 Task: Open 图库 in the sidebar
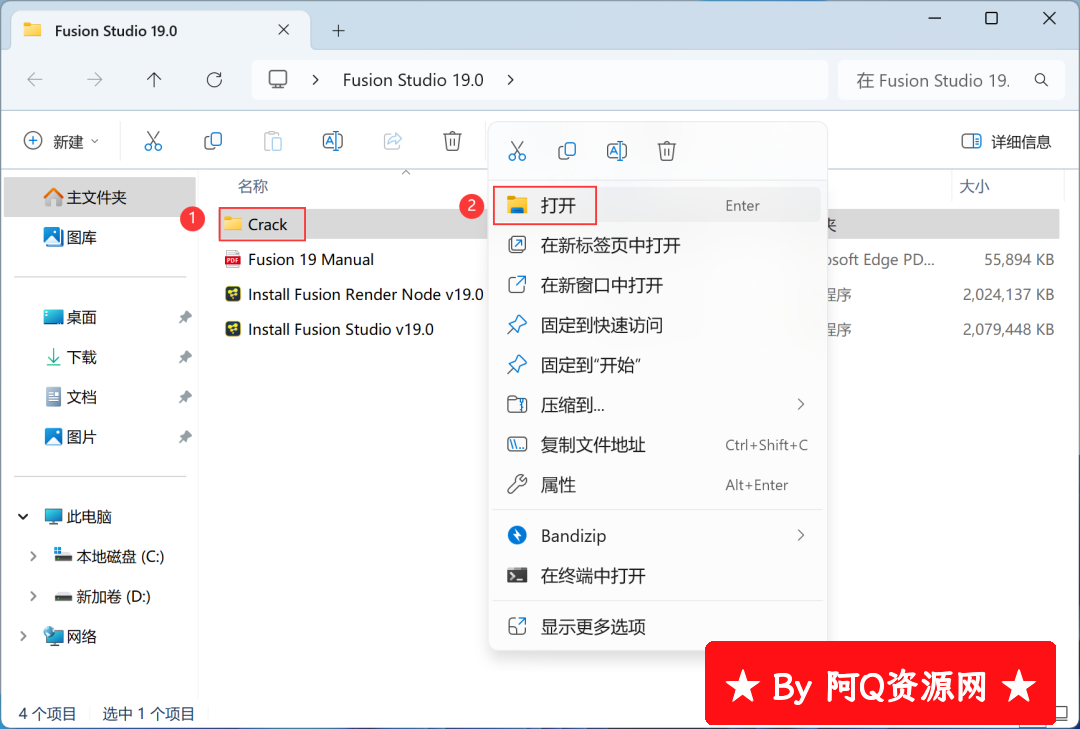(100, 237)
